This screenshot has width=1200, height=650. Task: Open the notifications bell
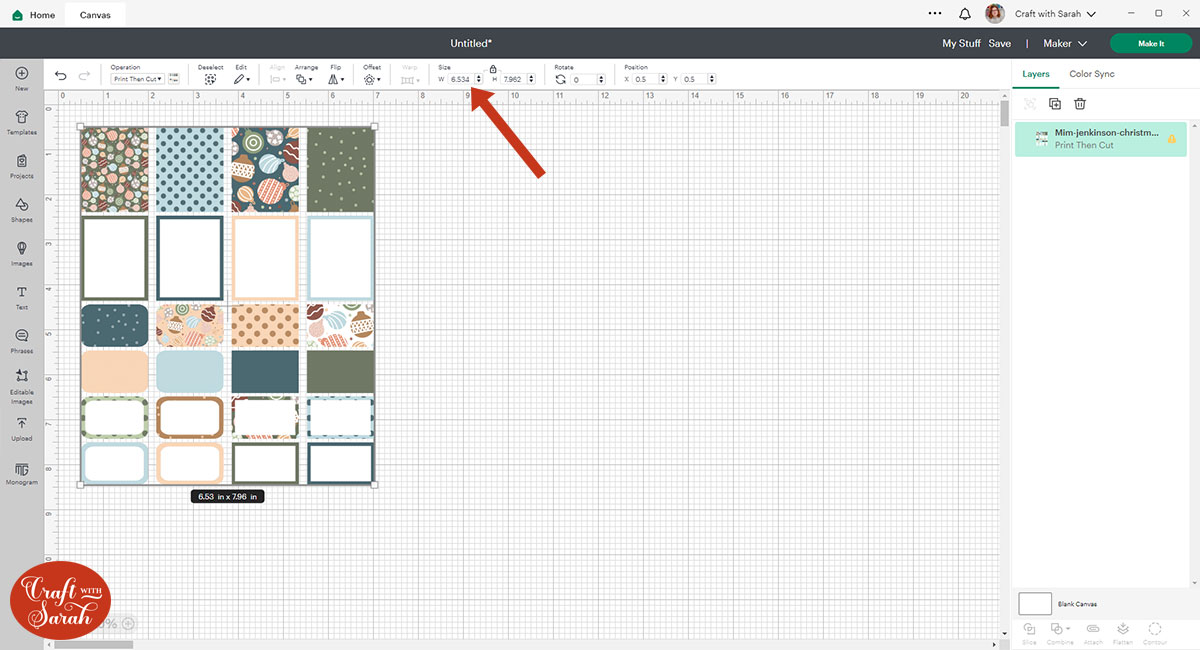coord(965,14)
